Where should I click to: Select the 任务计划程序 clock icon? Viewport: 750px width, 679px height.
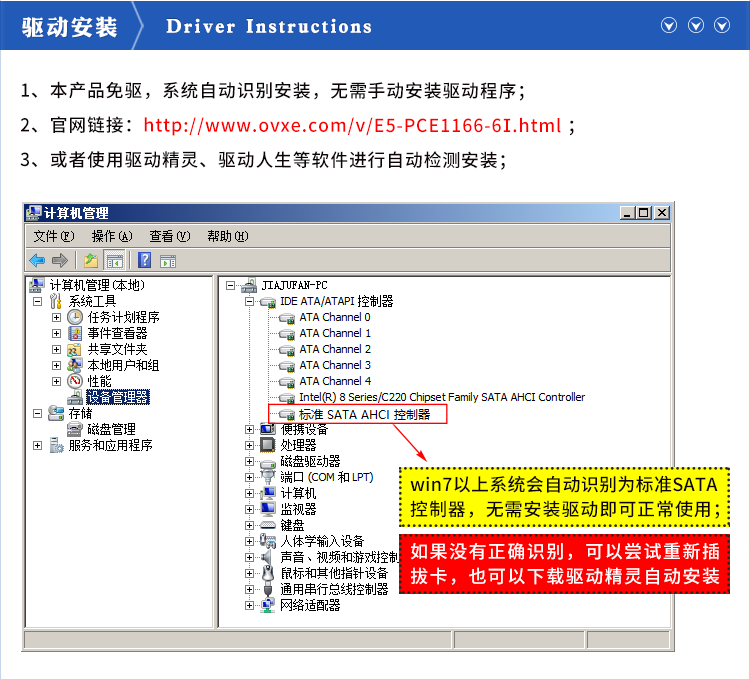click(x=75, y=317)
